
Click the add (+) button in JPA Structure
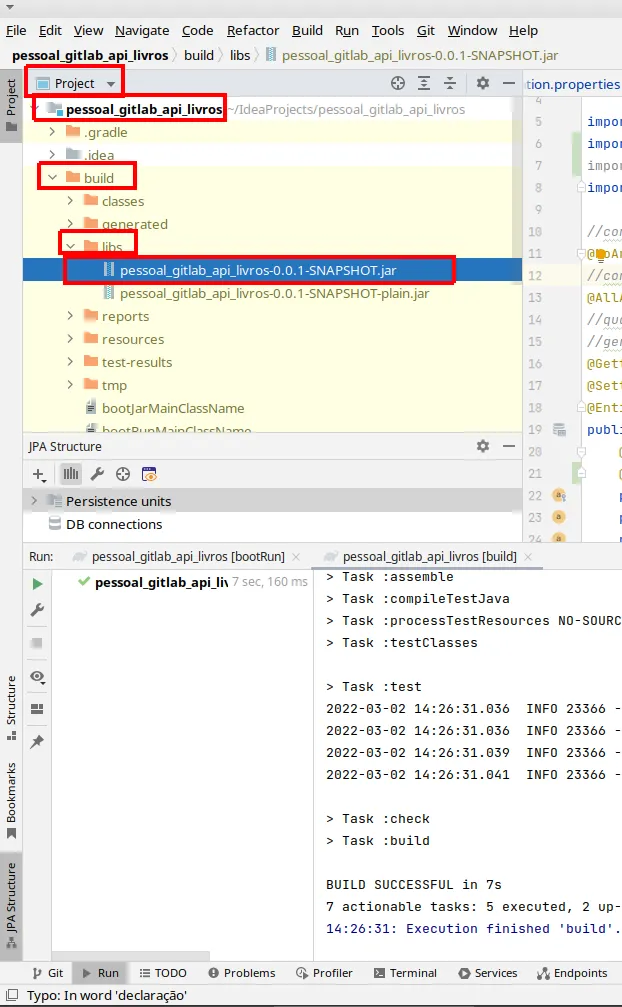(x=39, y=475)
